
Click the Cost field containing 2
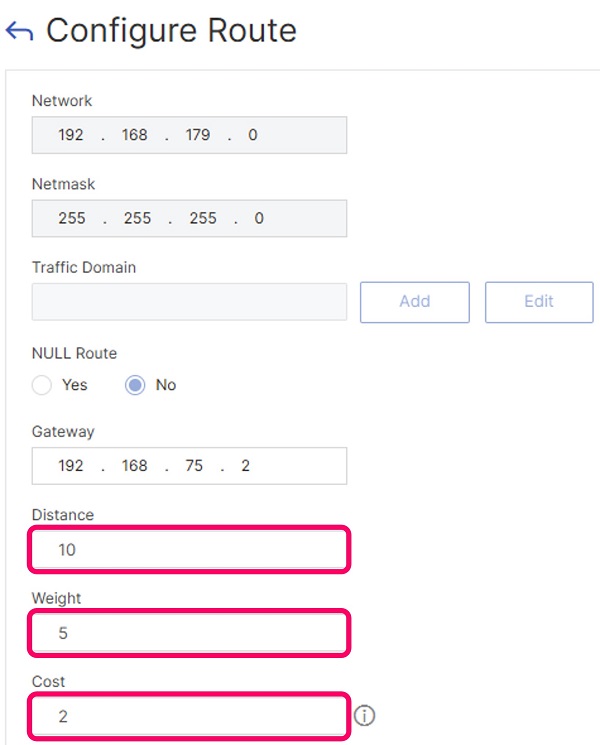point(189,716)
